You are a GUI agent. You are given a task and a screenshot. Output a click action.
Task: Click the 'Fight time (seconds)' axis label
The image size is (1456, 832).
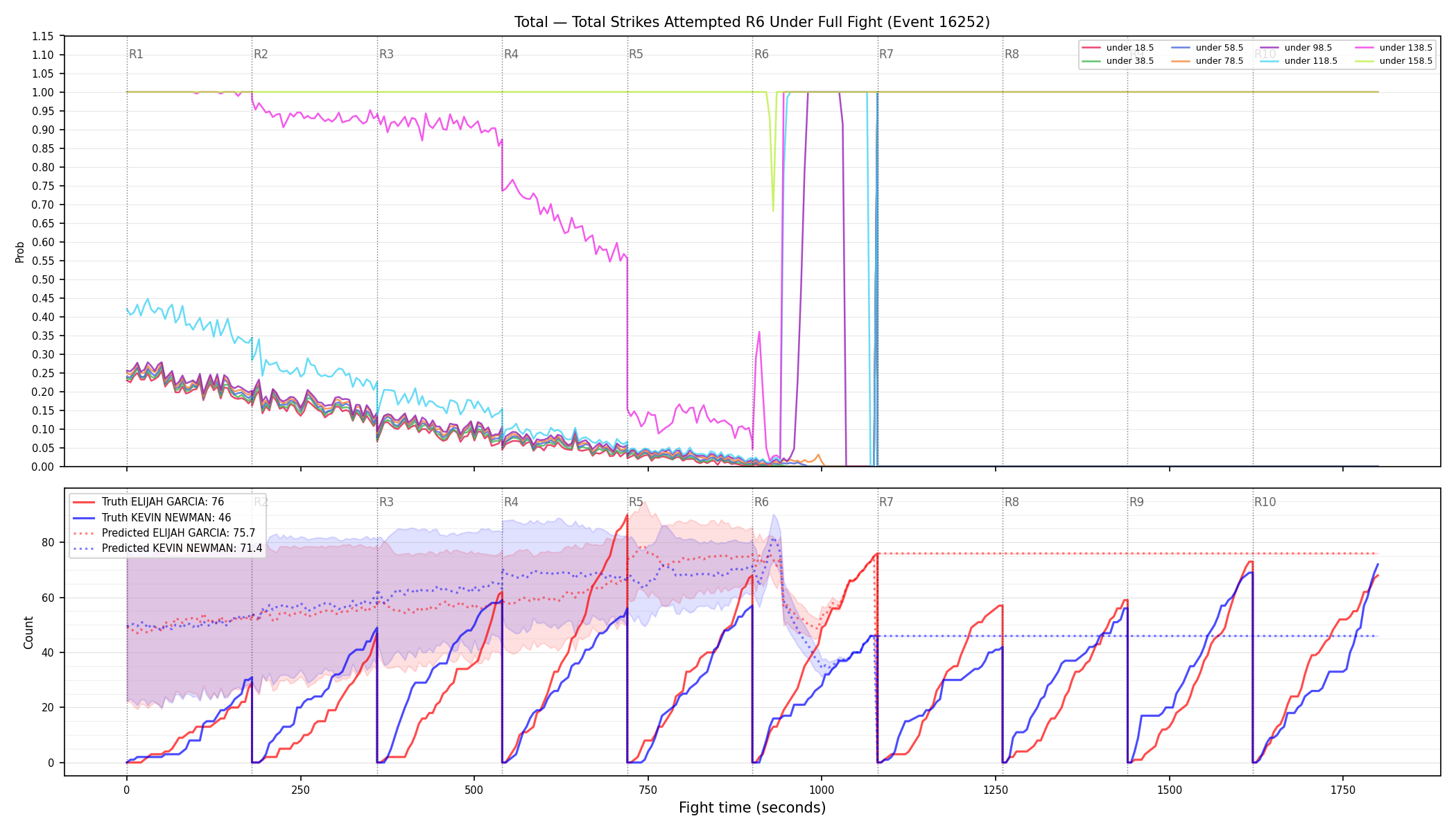click(x=752, y=808)
